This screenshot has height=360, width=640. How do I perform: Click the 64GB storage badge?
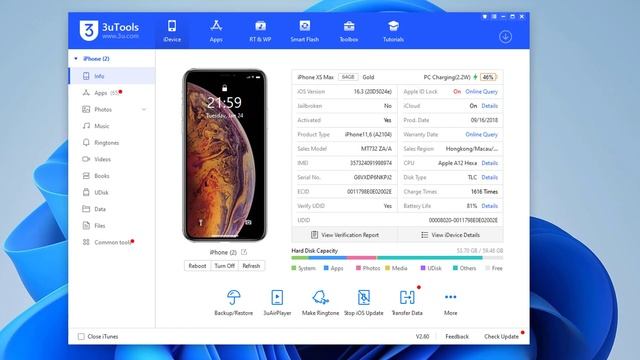pyautogui.click(x=348, y=77)
